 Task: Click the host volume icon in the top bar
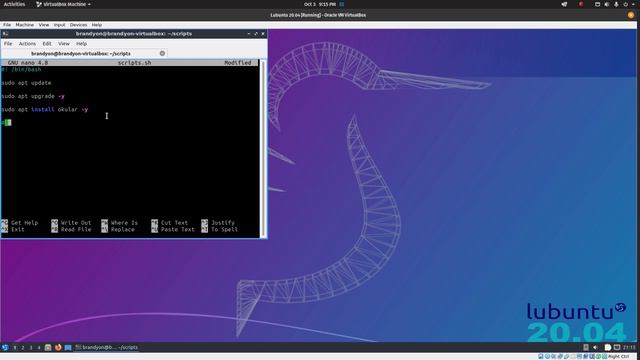[x=607, y=4]
